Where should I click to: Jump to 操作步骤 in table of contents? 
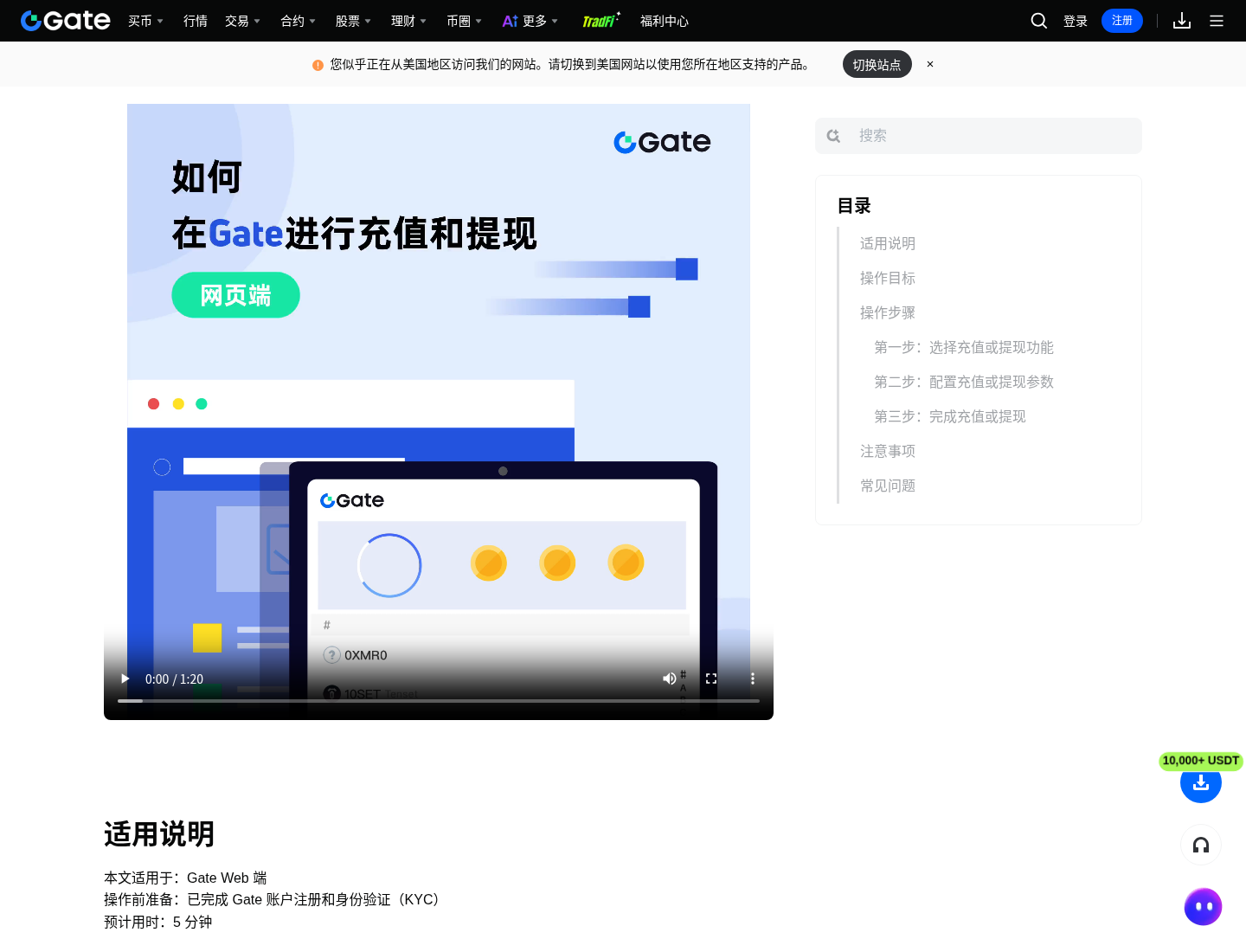click(888, 313)
